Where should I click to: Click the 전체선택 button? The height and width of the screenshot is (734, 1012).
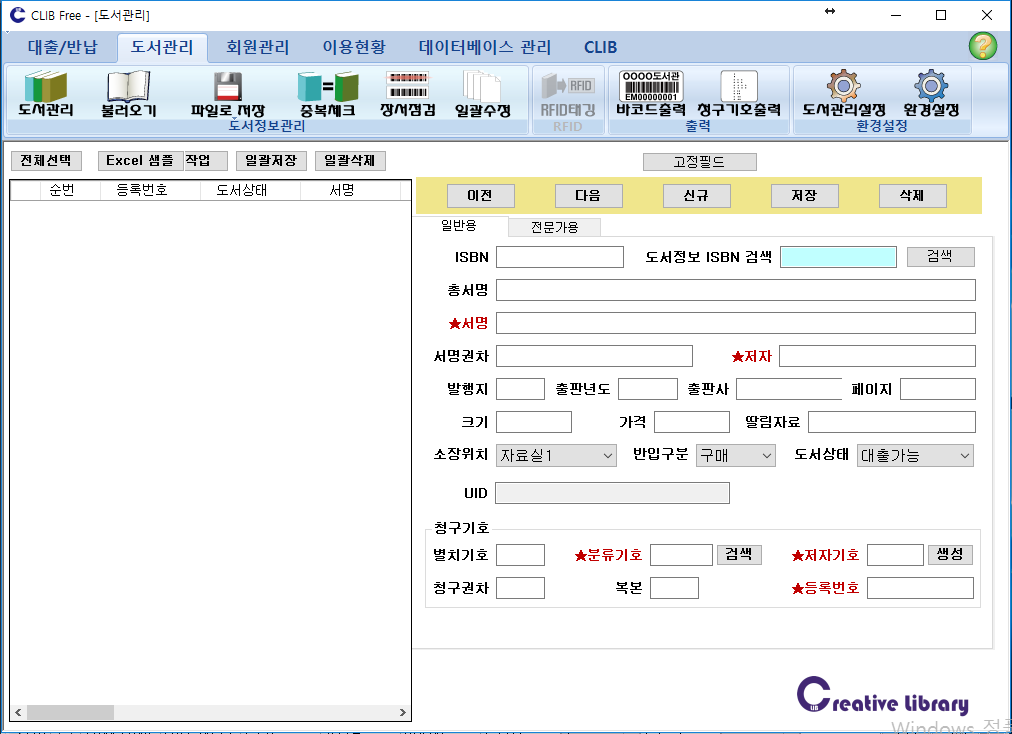46,161
